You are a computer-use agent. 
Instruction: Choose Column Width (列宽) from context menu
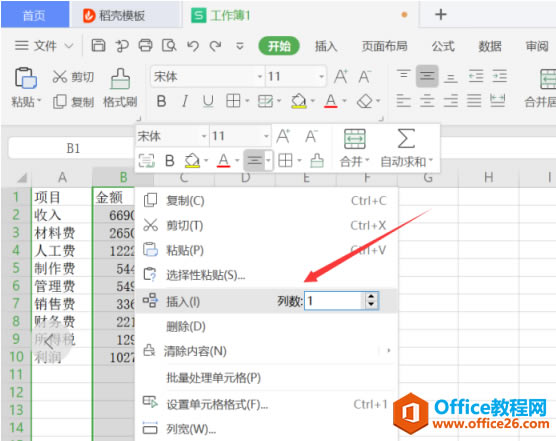(266, 429)
